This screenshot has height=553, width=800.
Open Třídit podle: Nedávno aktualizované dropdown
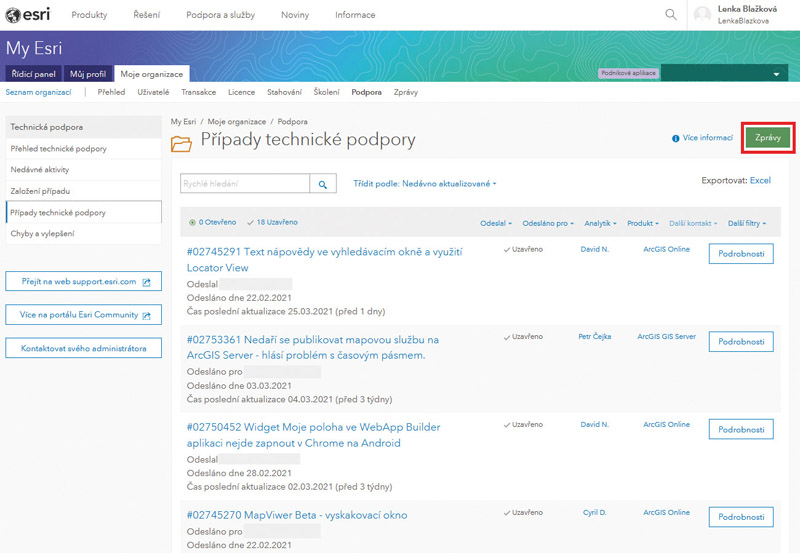[x=424, y=184]
